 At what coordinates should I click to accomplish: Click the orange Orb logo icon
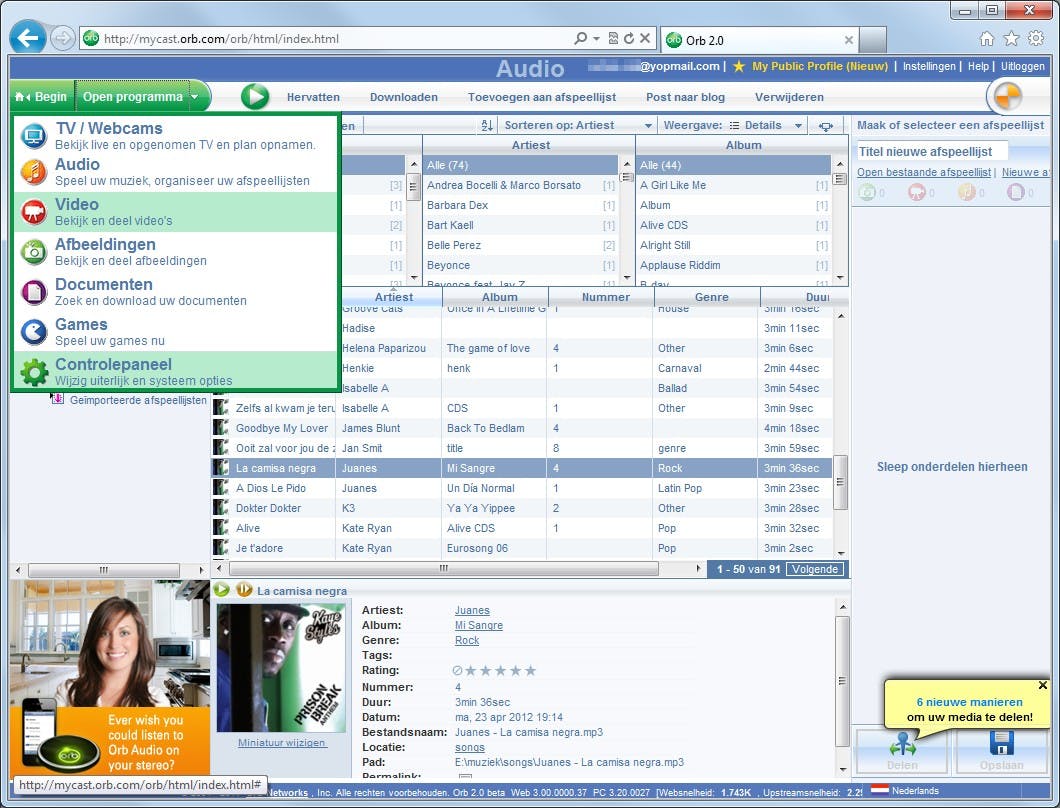1007,97
